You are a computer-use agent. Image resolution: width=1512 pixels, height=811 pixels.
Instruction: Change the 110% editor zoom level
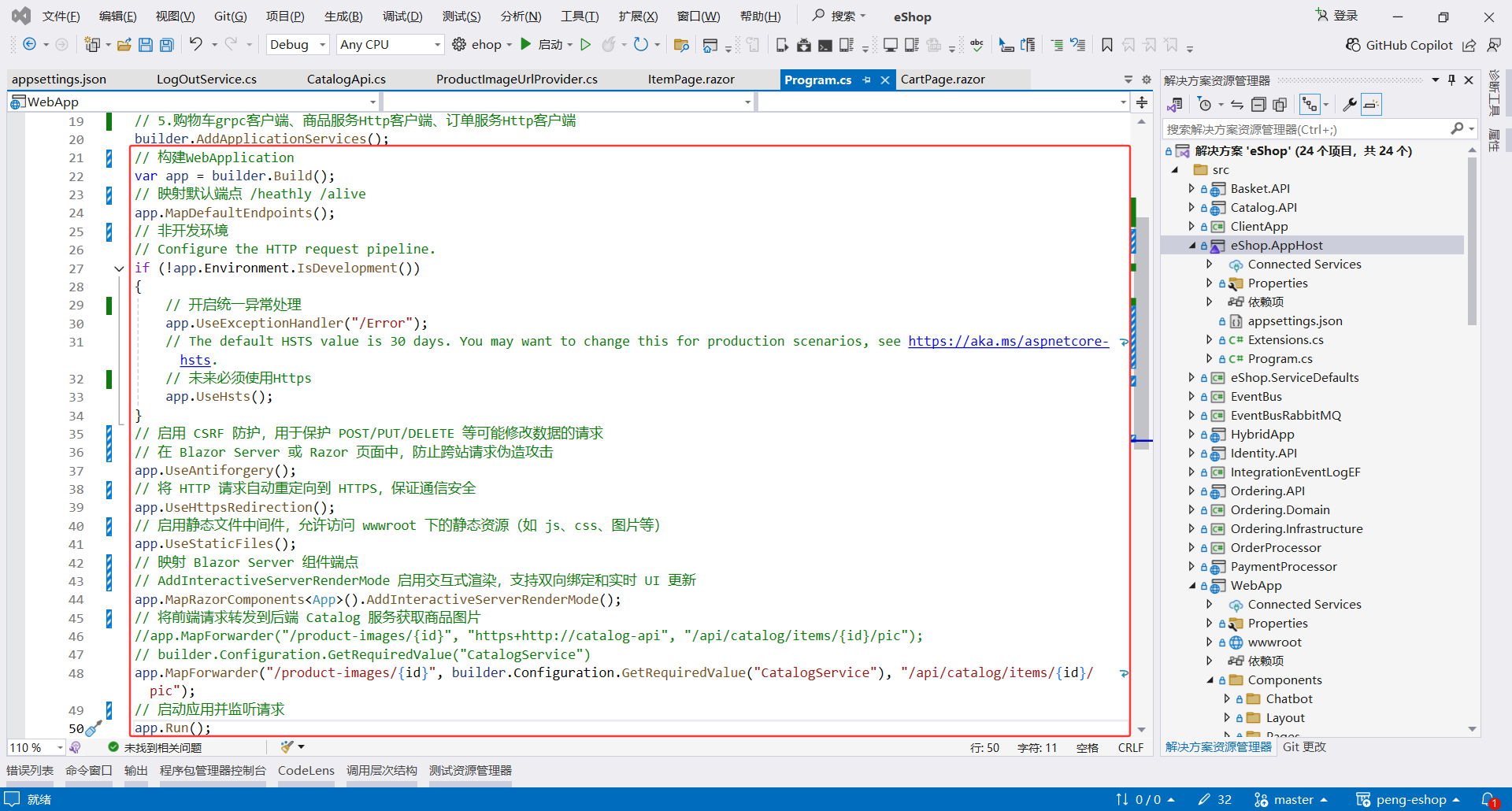coord(35,747)
